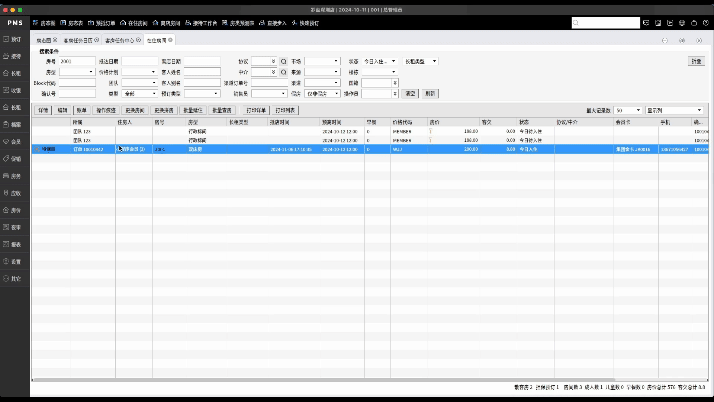
Task: Click the 详情 button above the table
Action: click(43, 110)
